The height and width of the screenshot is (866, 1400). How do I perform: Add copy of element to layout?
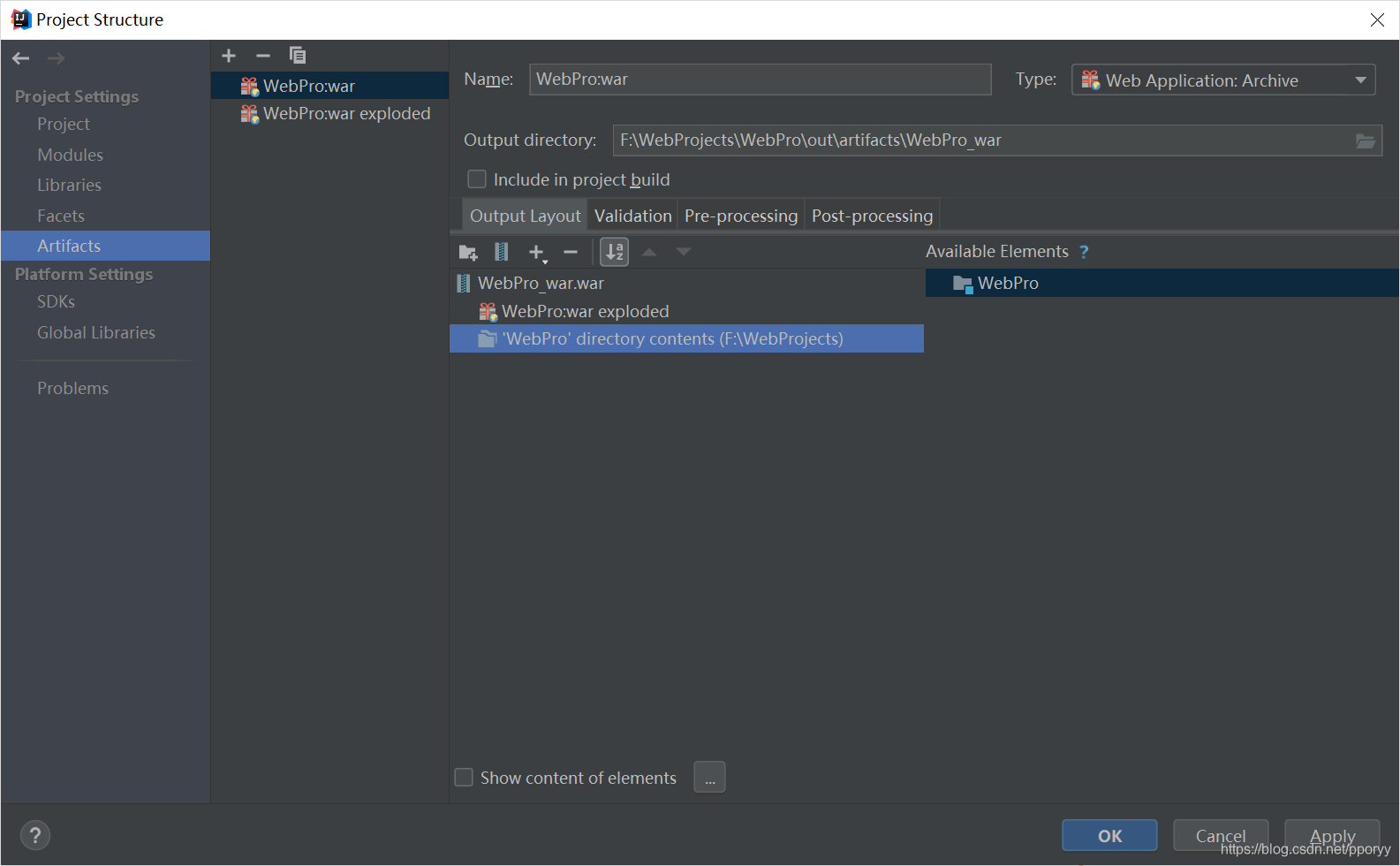pyautogui.click(x=537, y=253)
